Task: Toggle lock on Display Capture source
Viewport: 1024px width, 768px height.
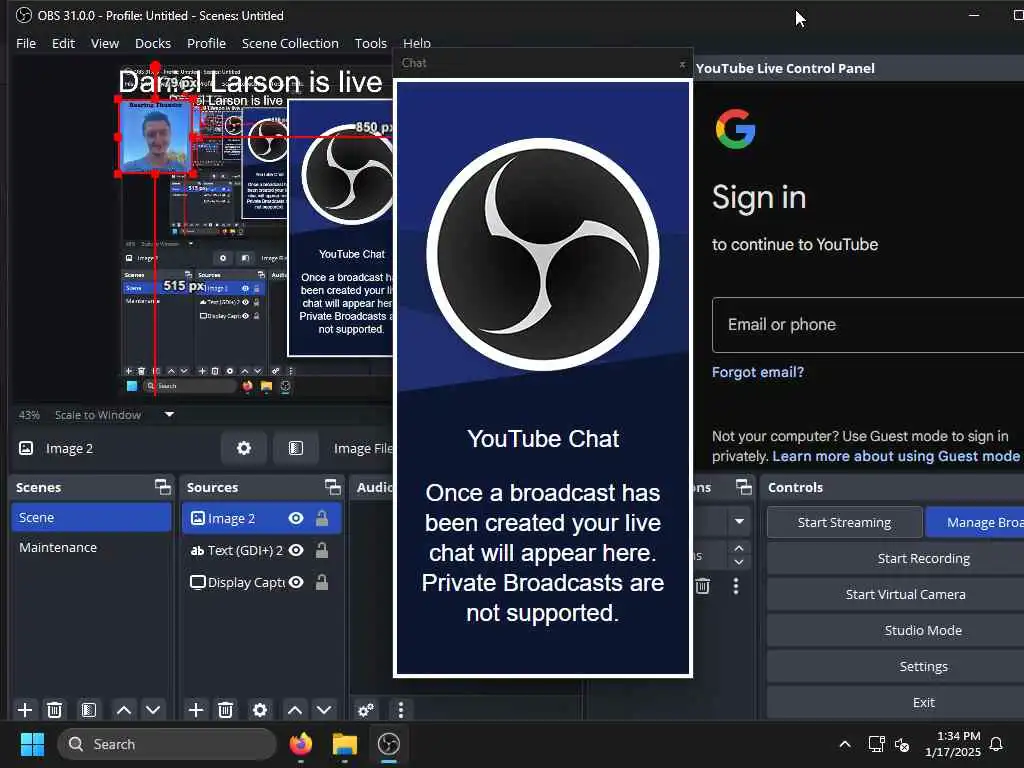Action: point(322,582)
